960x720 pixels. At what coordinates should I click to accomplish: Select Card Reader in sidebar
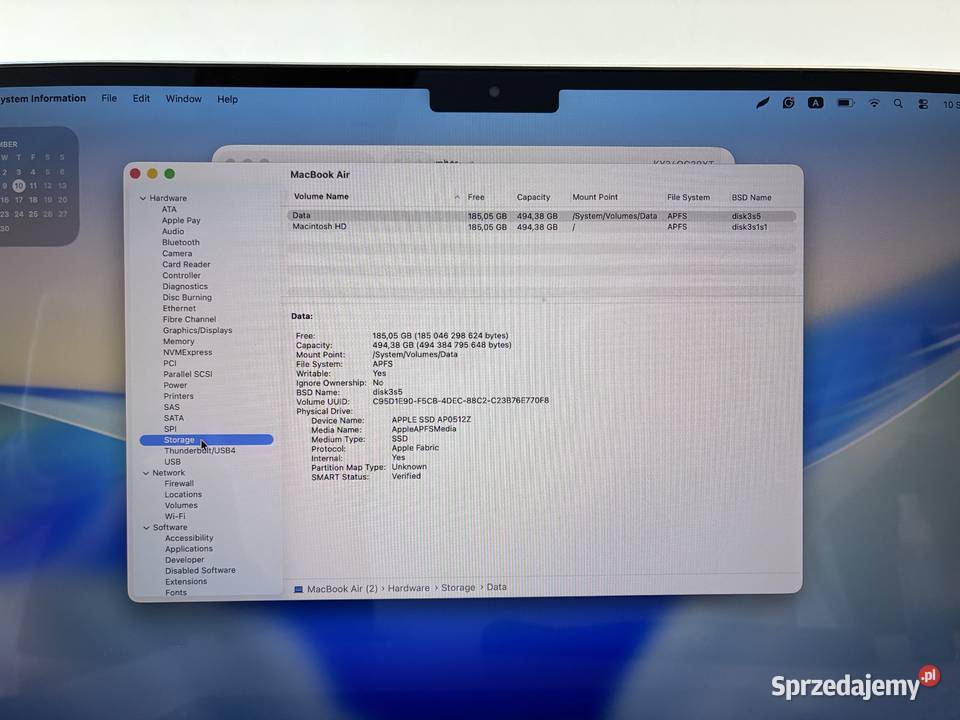click(186, 264)
